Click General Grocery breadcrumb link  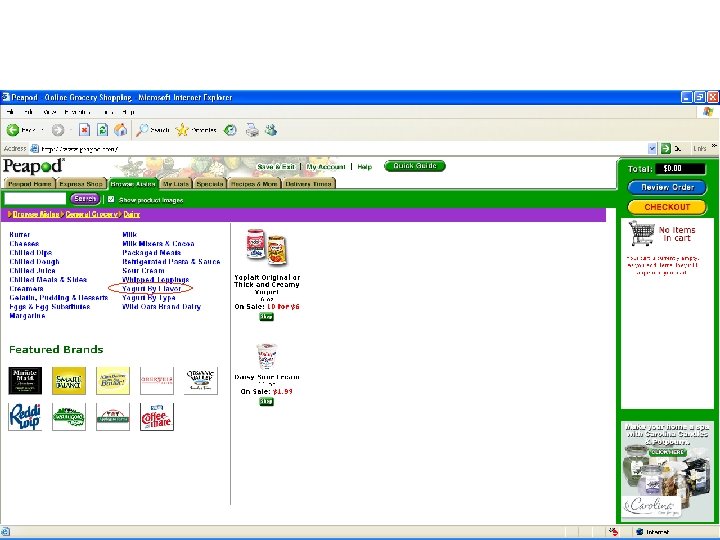pos(91,214)
